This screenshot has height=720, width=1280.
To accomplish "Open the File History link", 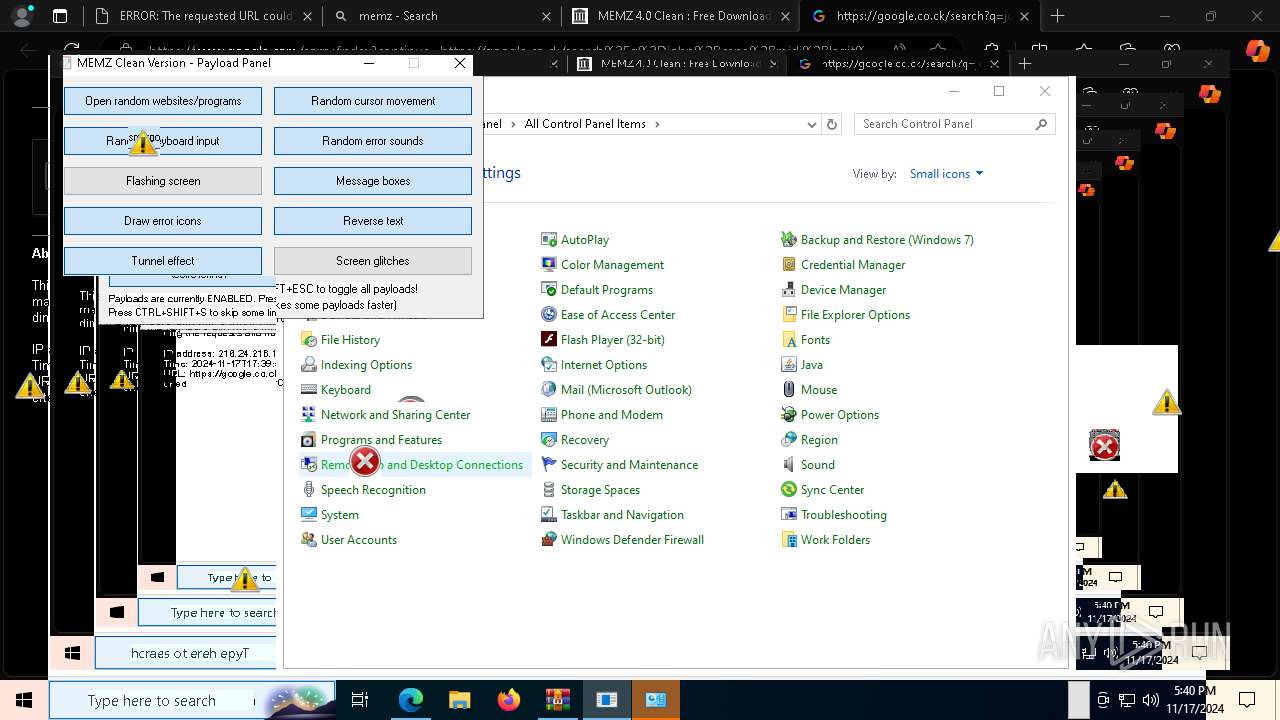I will pos(350,340).
